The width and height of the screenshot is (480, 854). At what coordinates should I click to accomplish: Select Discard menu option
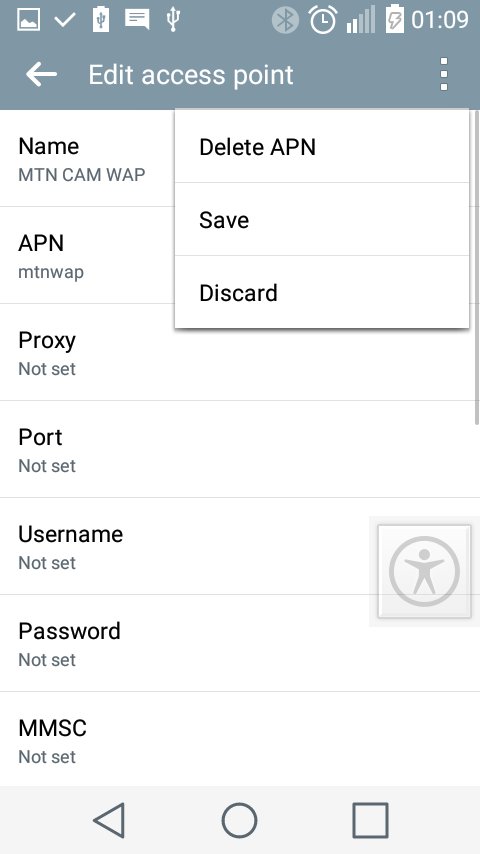pyautogui.click(x=321, y=292)
